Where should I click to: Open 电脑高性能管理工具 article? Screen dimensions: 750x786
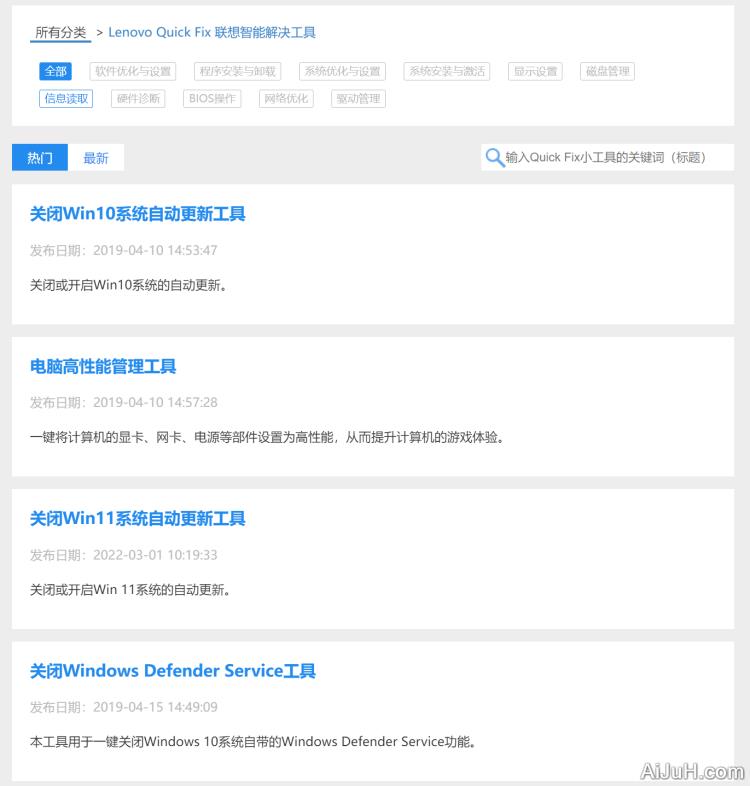103,366
